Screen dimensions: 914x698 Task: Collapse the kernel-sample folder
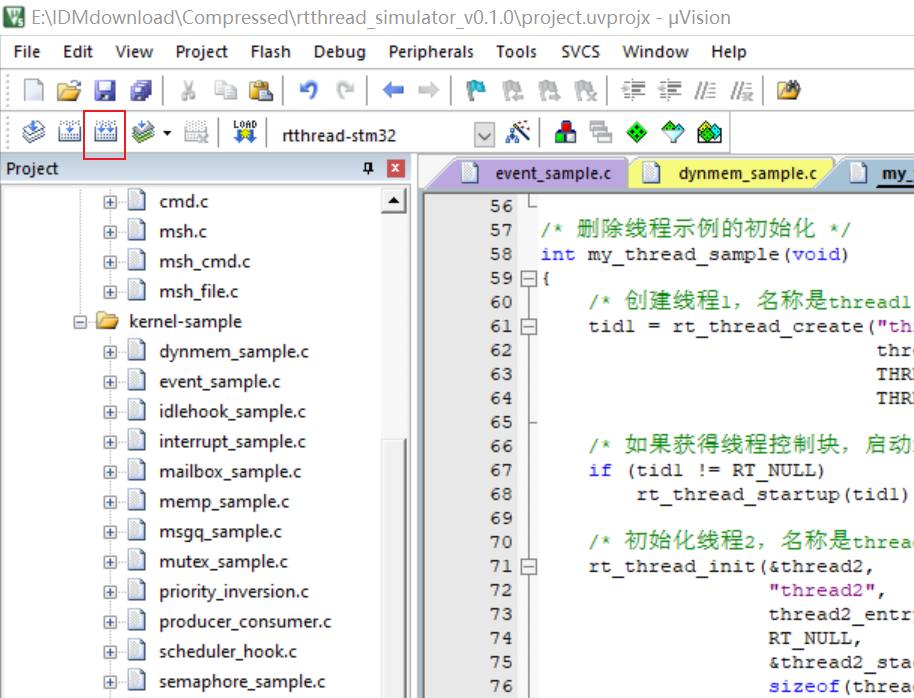pos(80,322)
